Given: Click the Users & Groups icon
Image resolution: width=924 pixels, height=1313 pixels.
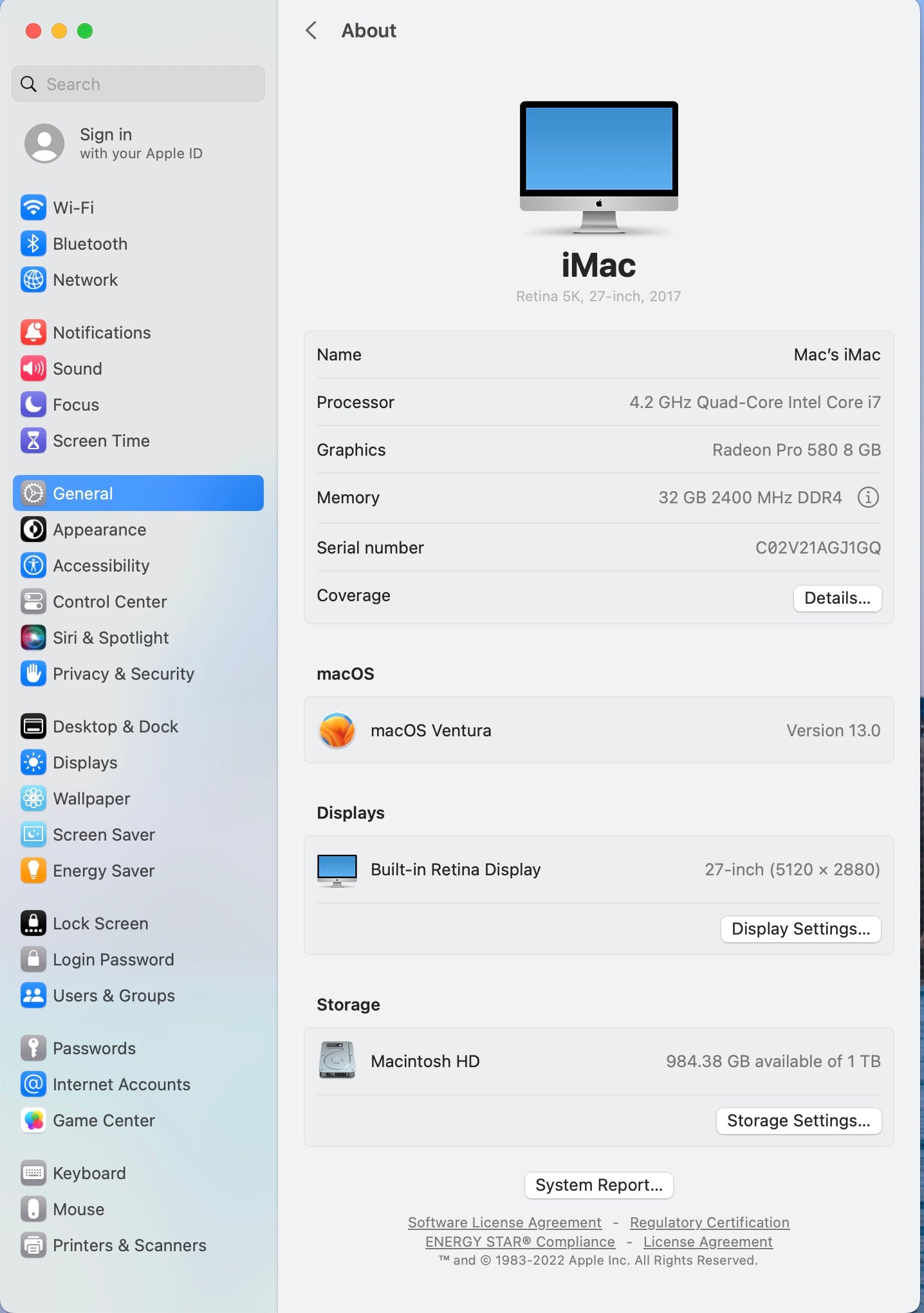Looking at the screenshot, I should [x=33, y=995].
